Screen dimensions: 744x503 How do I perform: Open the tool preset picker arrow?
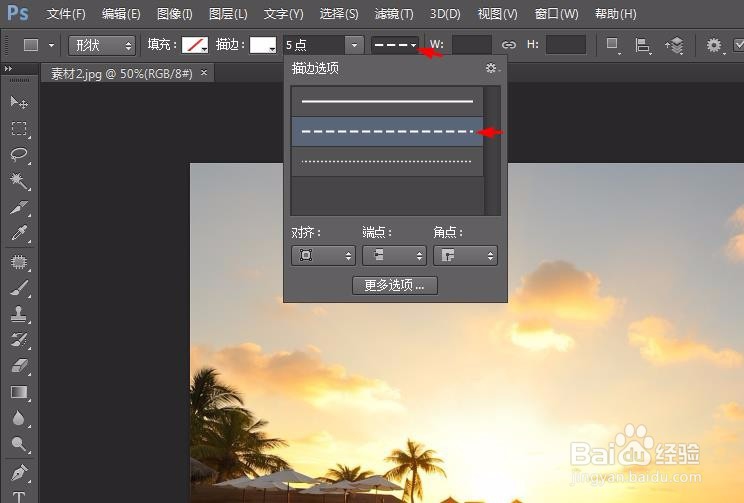pyautogui.click(x=51, y=46)
